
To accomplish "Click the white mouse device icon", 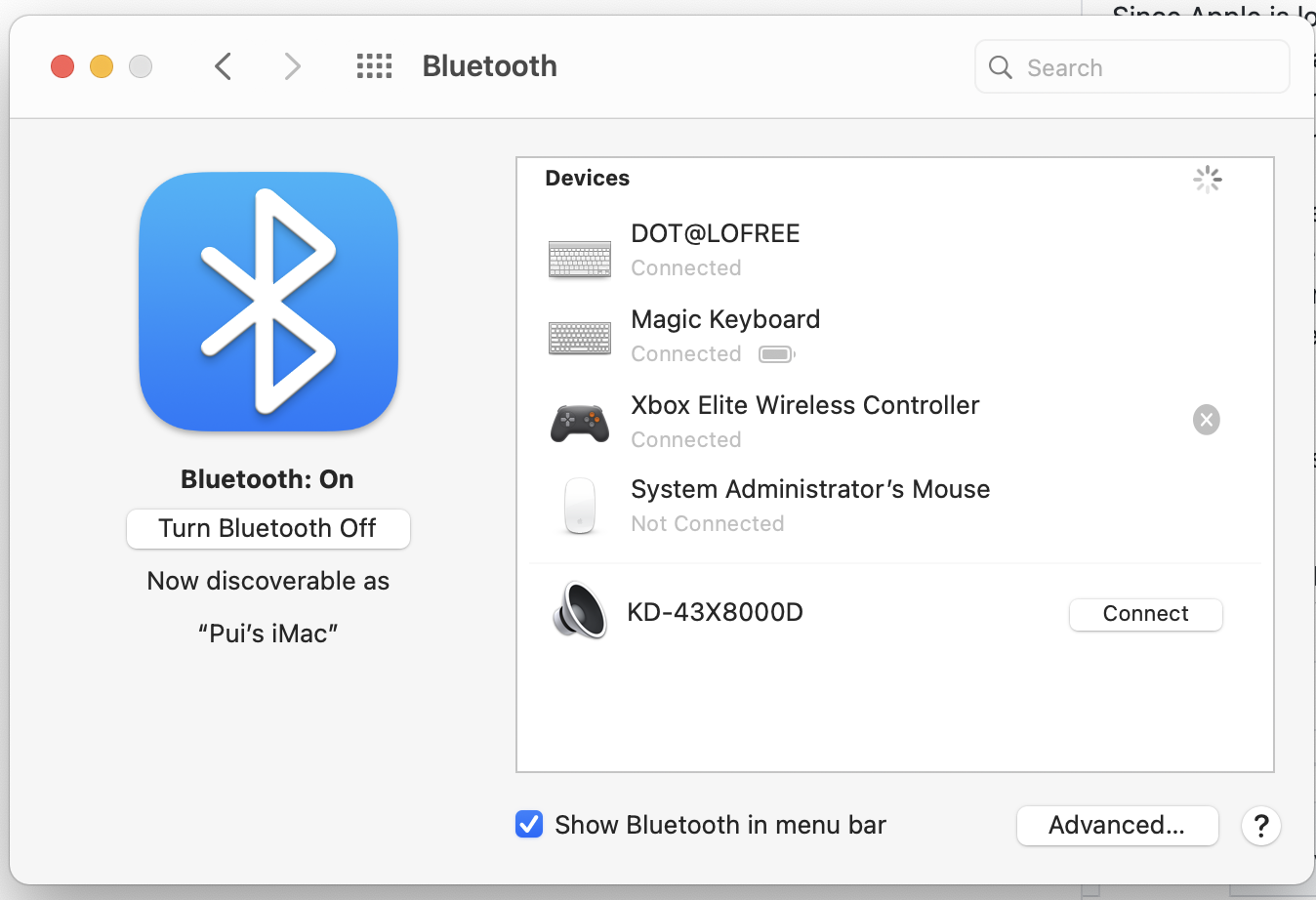I will pos(580,506).
